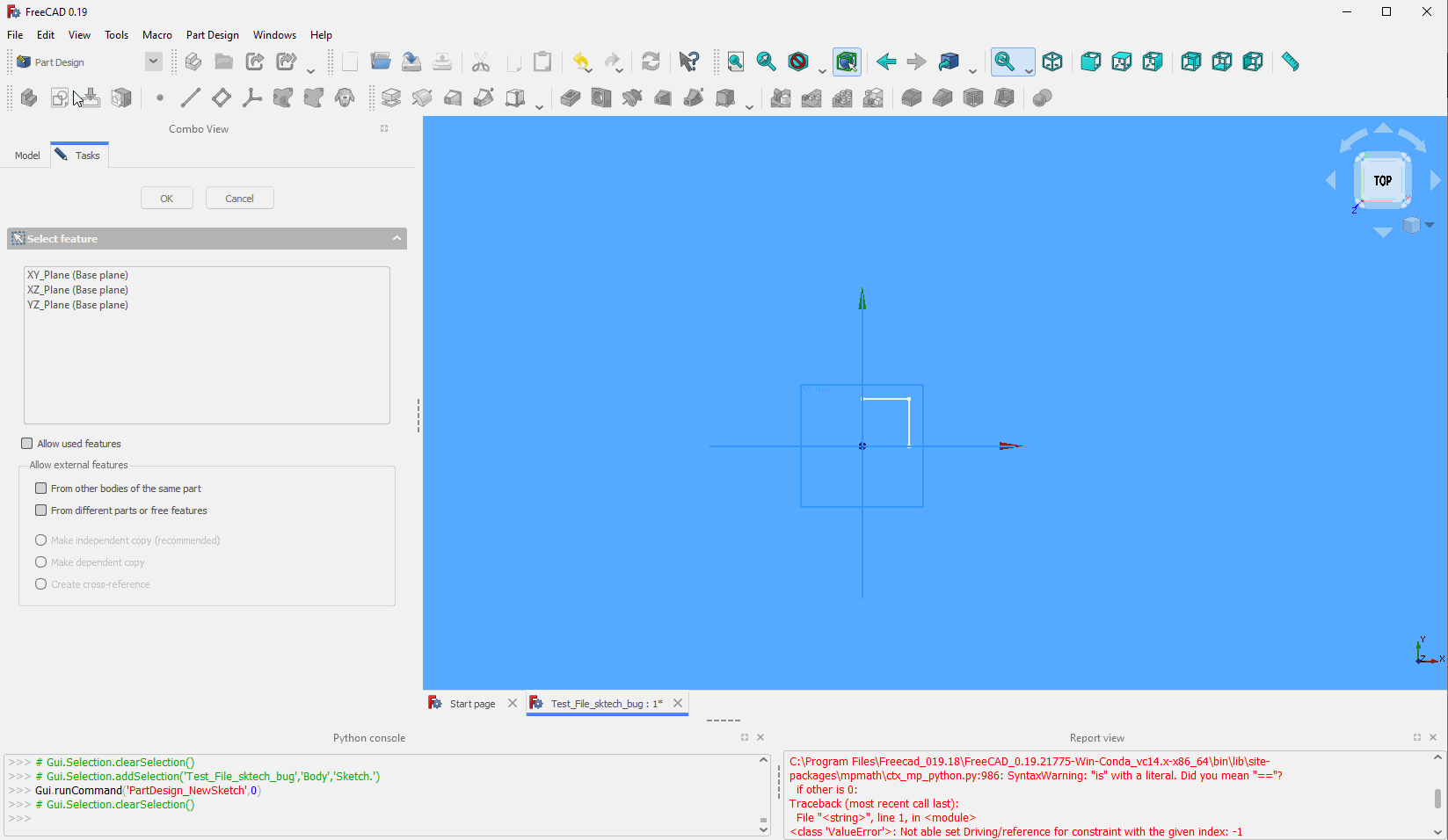This screenshot has height=840, width=1448.
Task: Collapse the Select feature panel
Action: tap(397, 238)
